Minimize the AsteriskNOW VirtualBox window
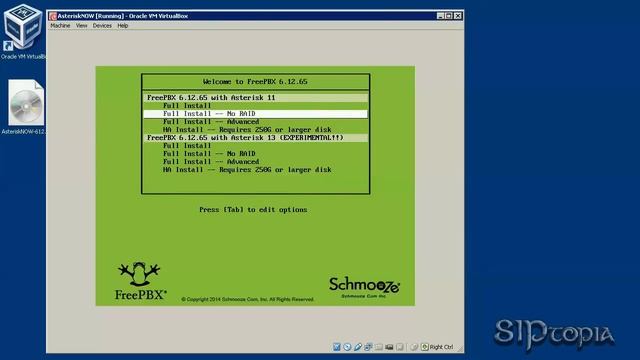640x360 pixels. point(440,16)
